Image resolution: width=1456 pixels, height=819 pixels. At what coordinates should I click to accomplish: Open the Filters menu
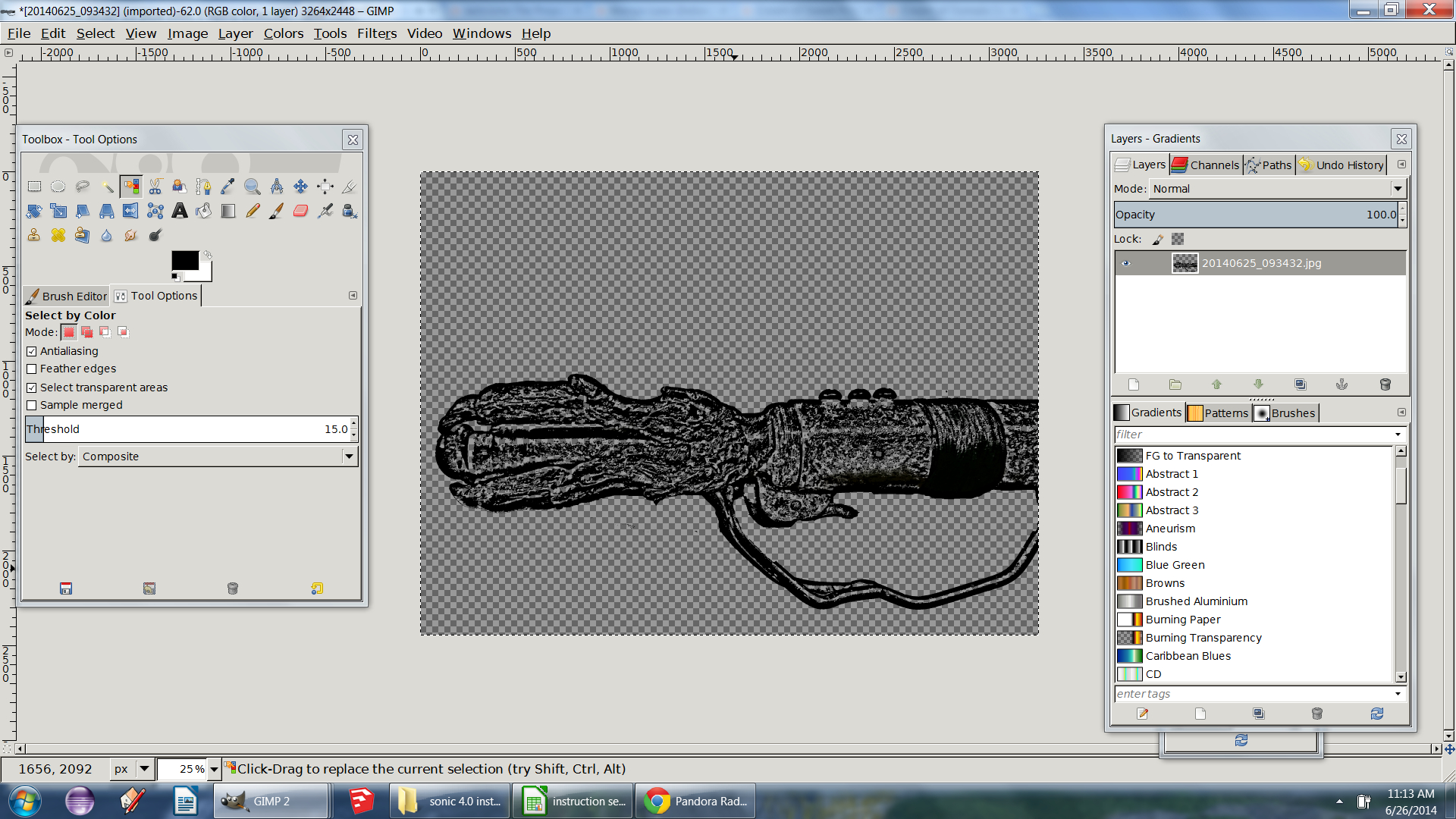(377, 33)
